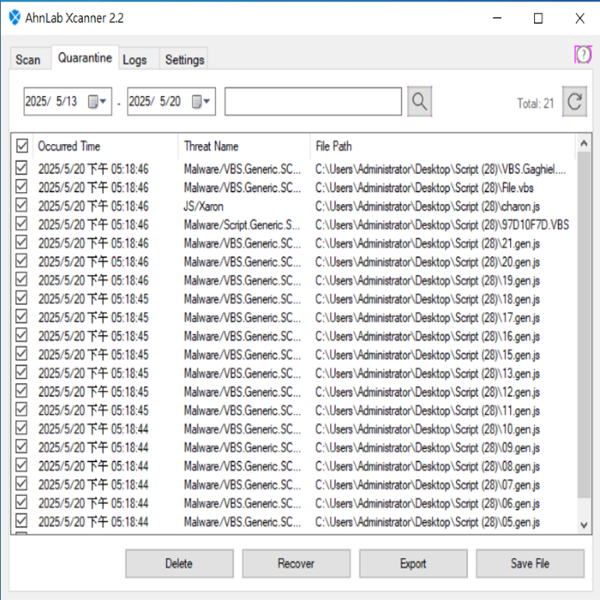Open the start date 2025/5/13 calendar dropdown
Image resolution: width=600 pixels, height=600 pixels.
click(x=97, y=102)
